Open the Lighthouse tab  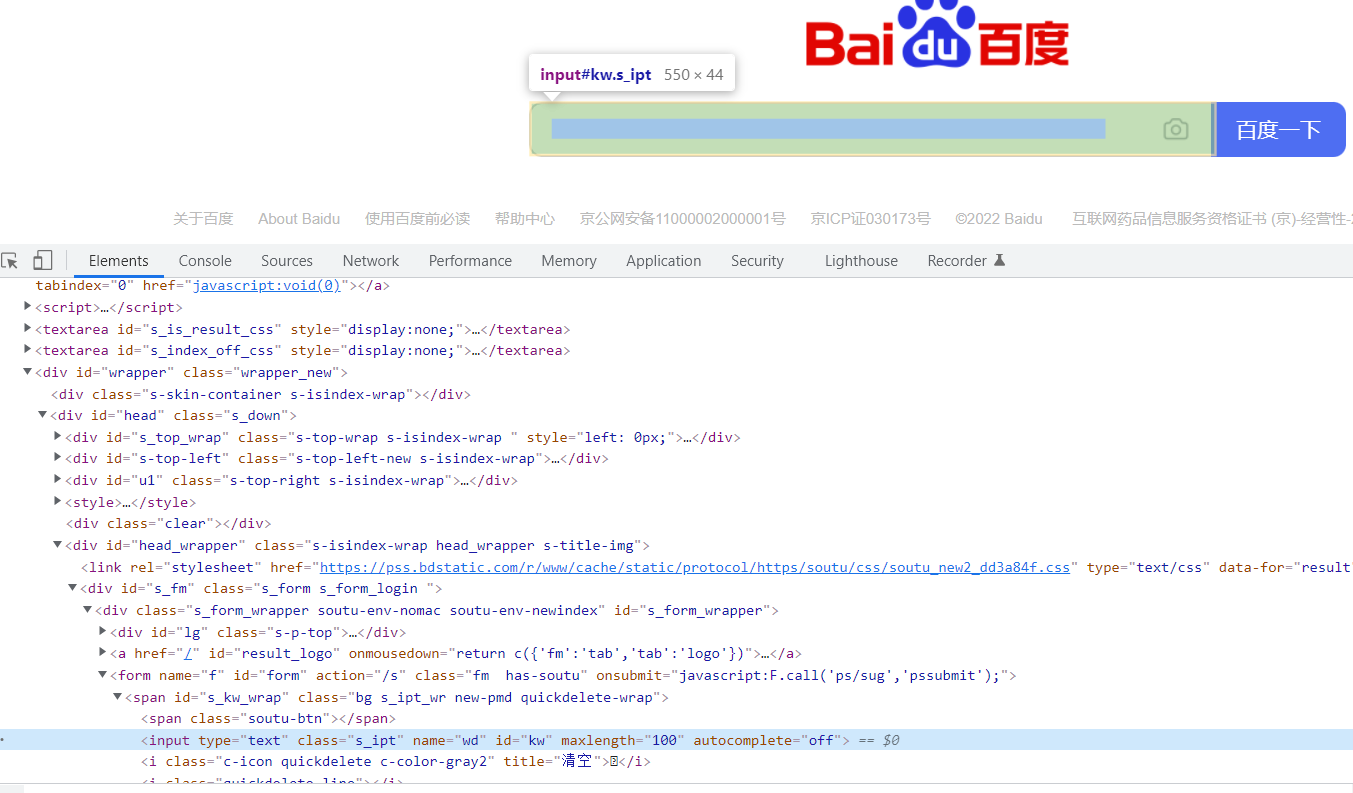[x=861, y=261]
